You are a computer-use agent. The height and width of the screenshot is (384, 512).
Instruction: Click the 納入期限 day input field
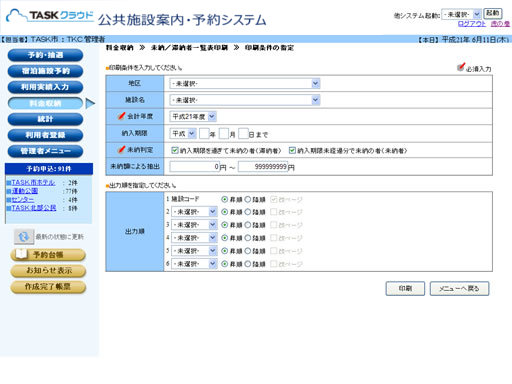coord(244,134)
